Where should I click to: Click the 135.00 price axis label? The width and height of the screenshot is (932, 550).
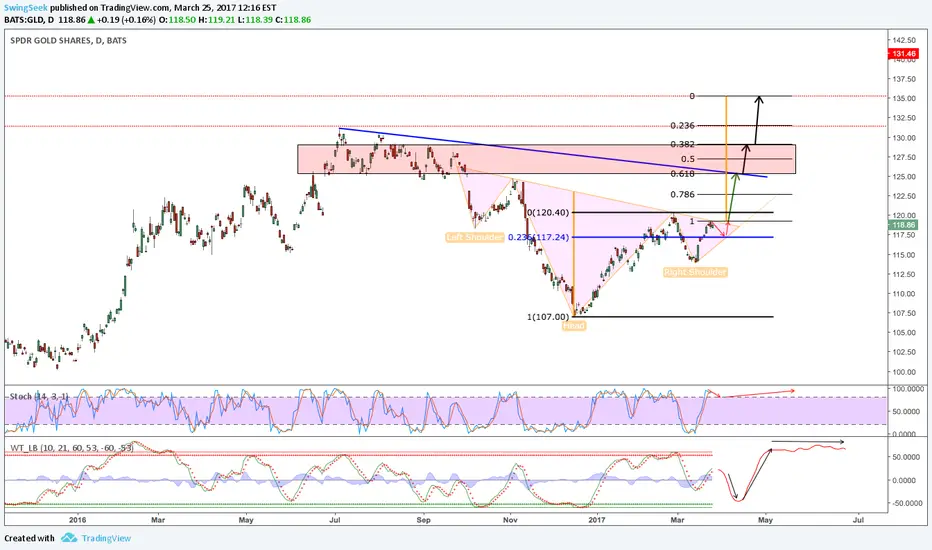903,99
